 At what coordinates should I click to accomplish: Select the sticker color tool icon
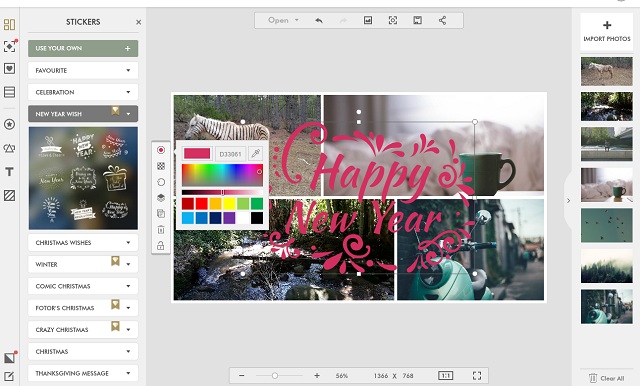(161, 150)
